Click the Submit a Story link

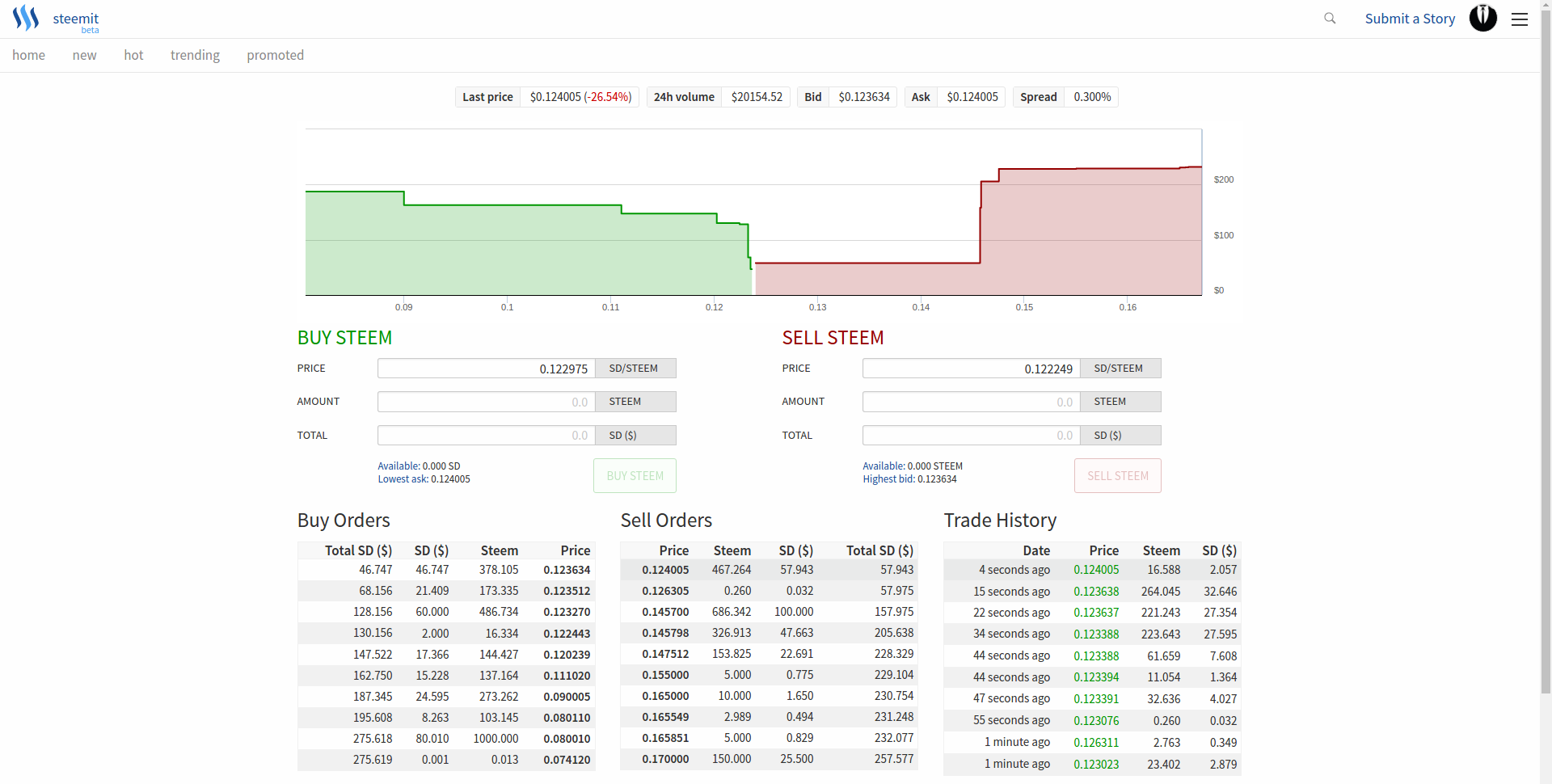1410,19
